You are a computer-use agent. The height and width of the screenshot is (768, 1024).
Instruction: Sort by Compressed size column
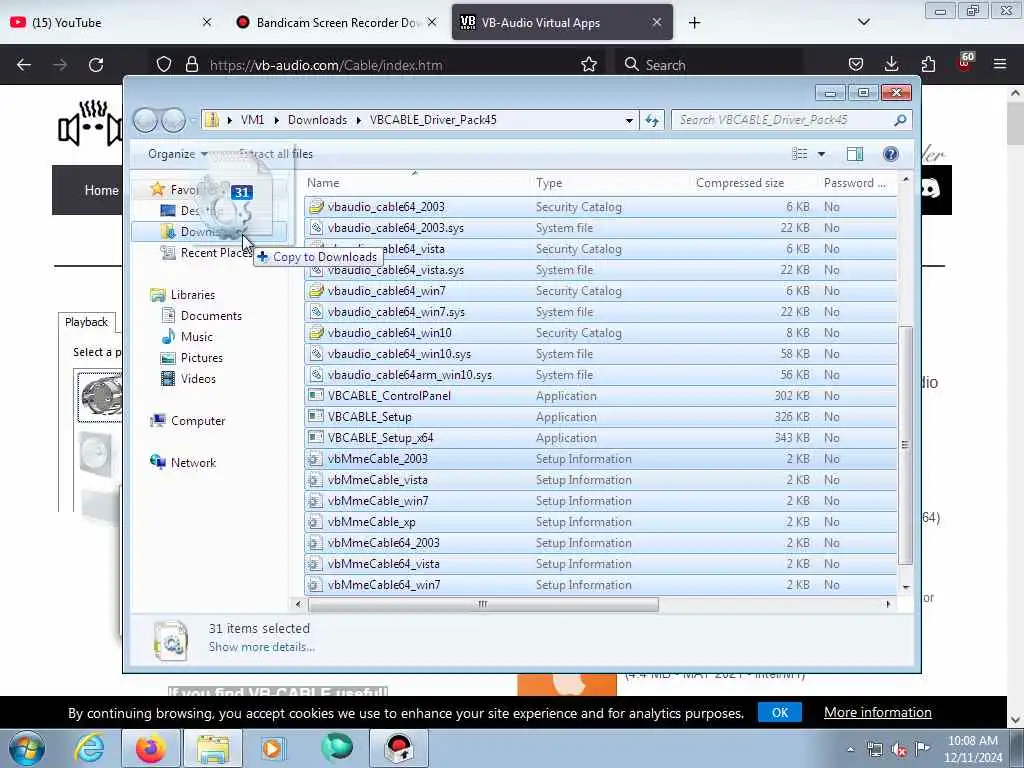click(x=739, y=184)
